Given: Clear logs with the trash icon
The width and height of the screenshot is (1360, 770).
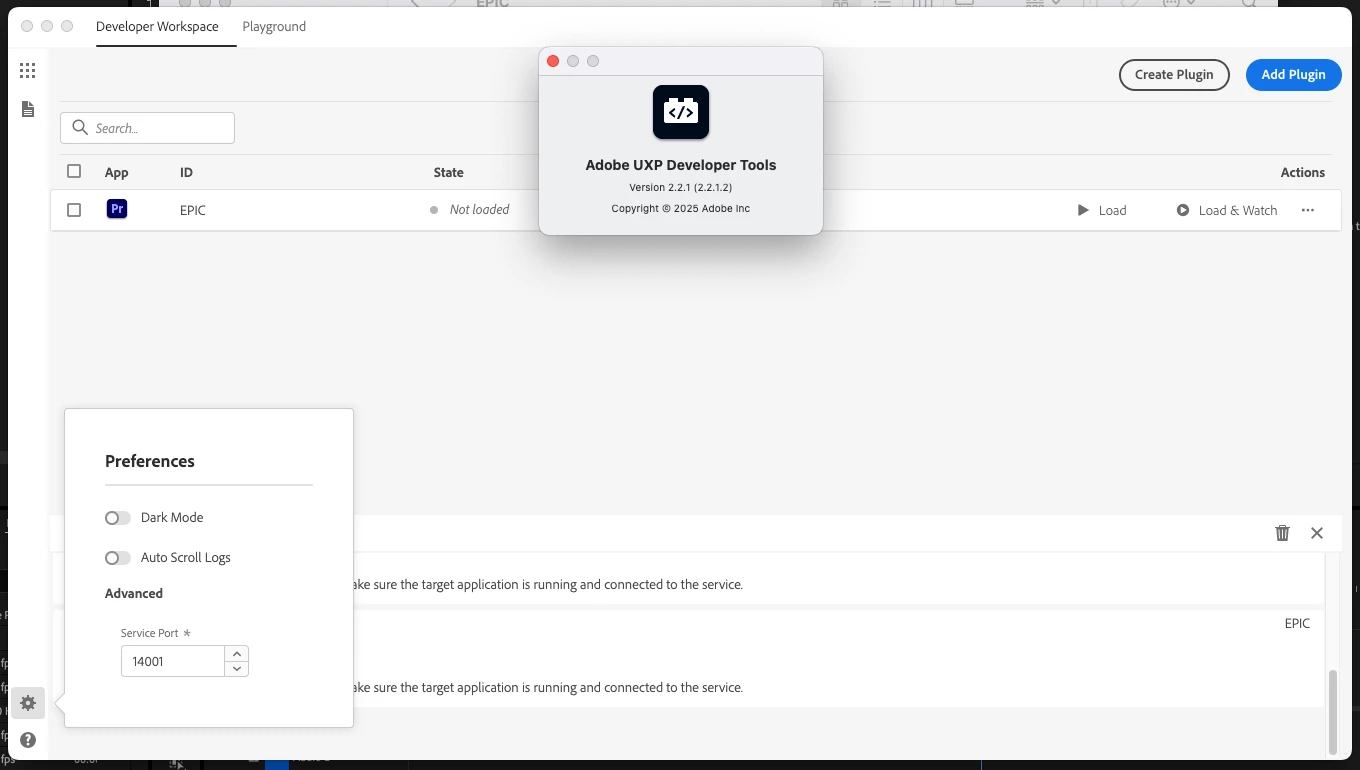Looking at the screenshot, I should click(x=1282, y=533).
